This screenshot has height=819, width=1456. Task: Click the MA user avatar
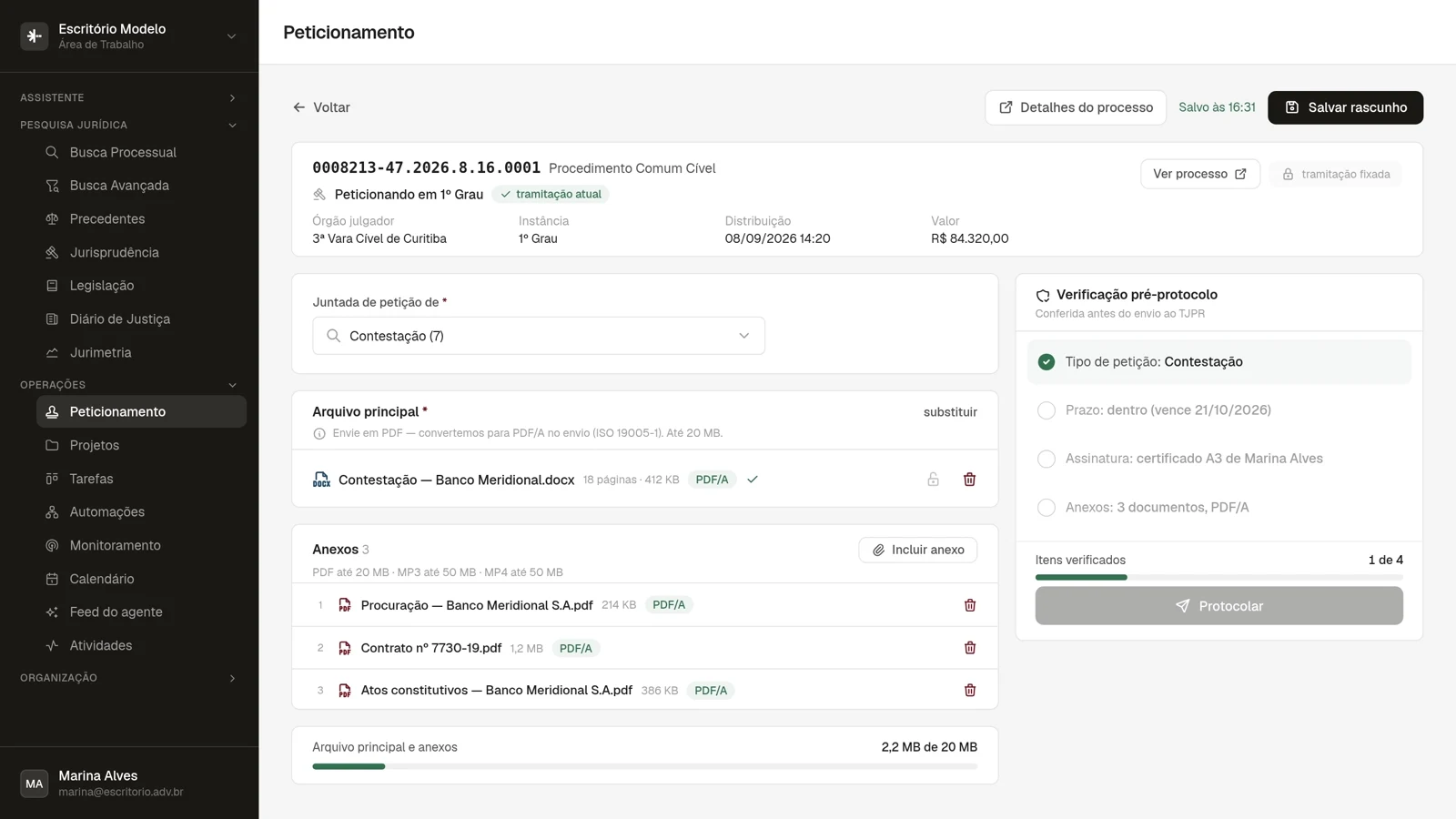(35, 784)
